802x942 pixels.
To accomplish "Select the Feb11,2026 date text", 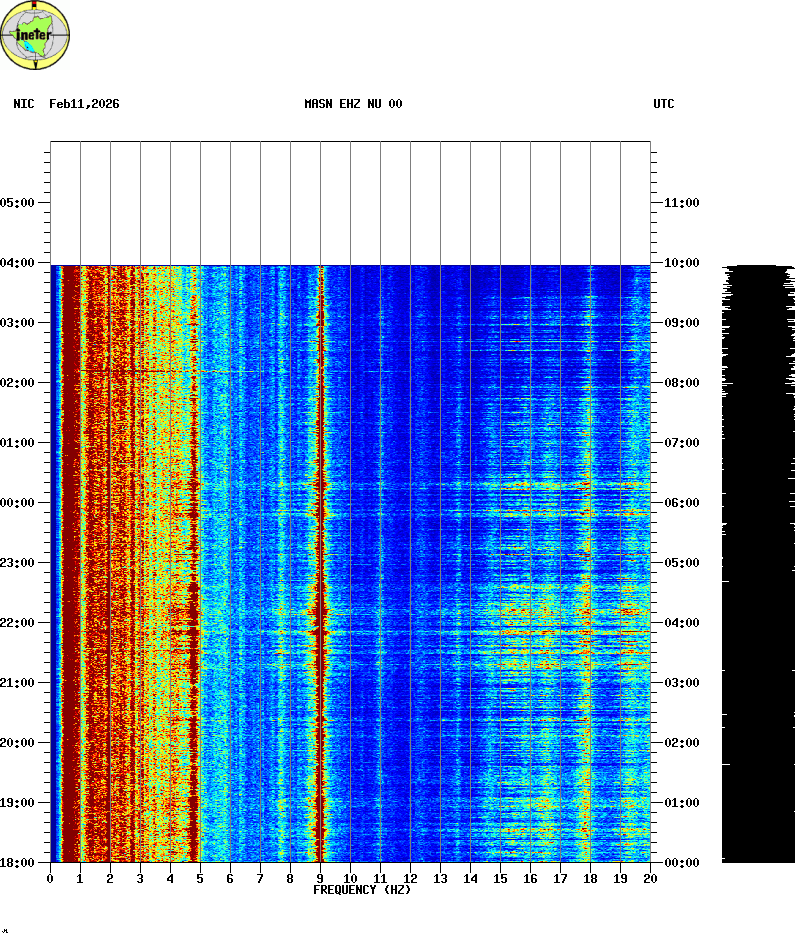I will [x=84, y=104].
